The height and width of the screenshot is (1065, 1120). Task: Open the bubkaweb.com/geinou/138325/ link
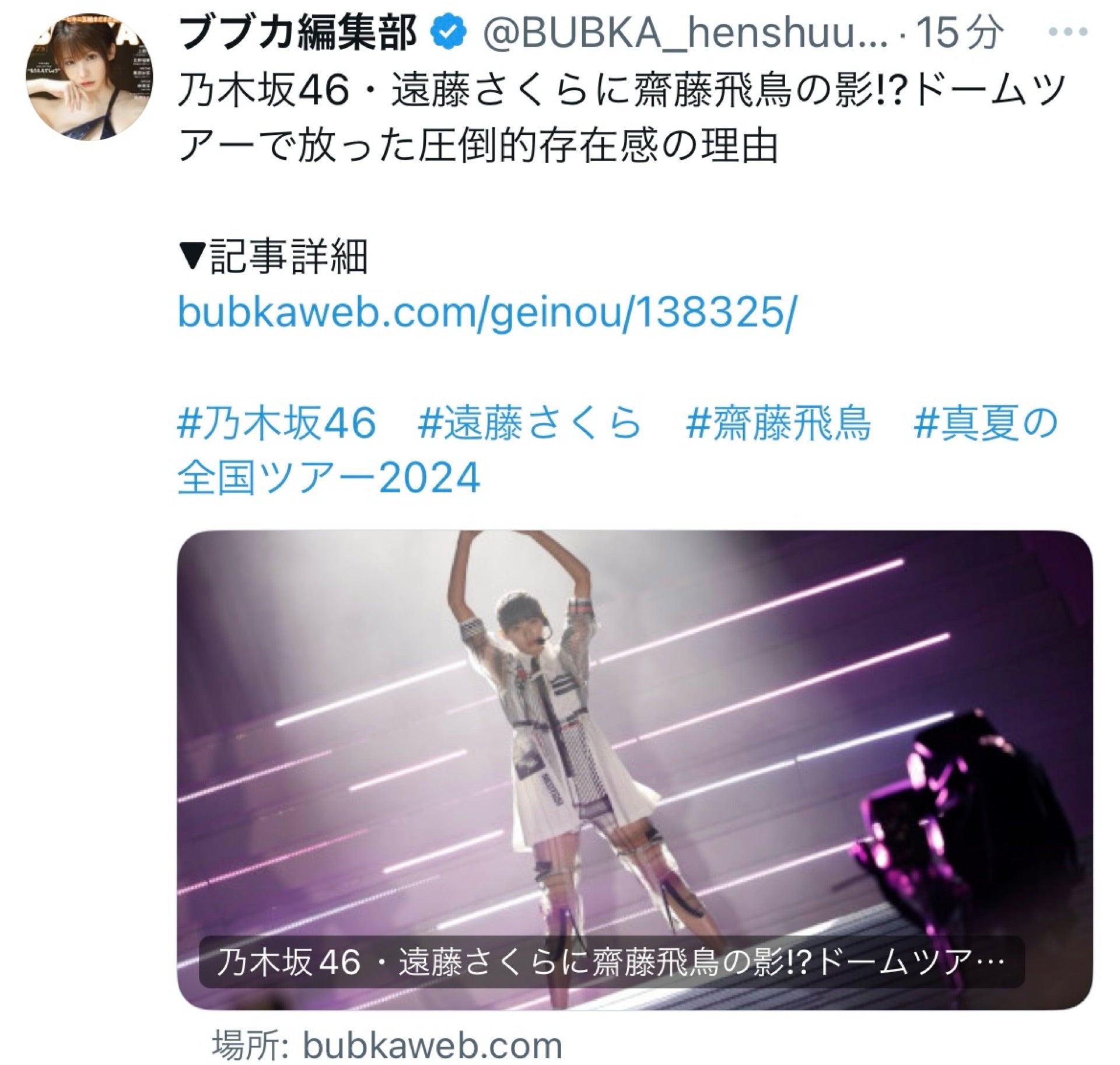point(485,312)
